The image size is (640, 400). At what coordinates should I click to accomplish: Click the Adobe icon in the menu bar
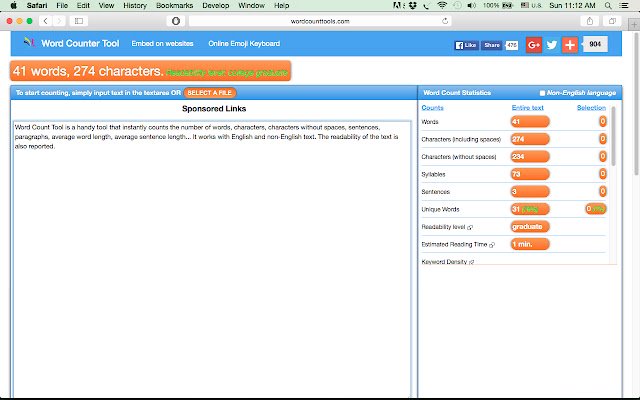click(x=398, y=5)
